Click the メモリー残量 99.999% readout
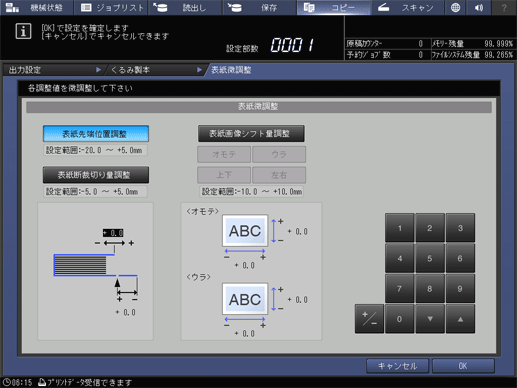This screenshot has width=517, height=388. (x=472, y=44)
